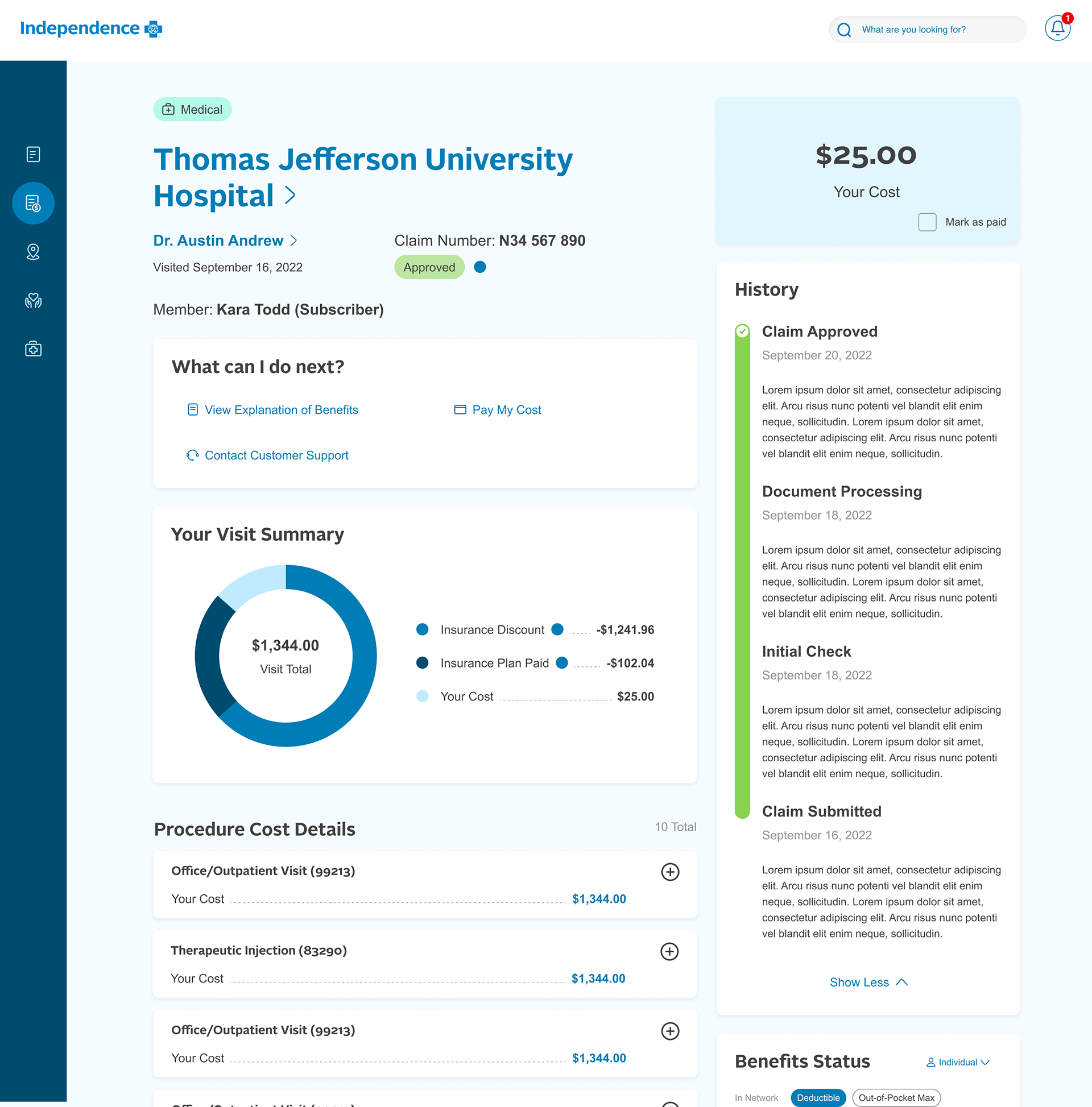Click the Medical category tag

[192, 109]
